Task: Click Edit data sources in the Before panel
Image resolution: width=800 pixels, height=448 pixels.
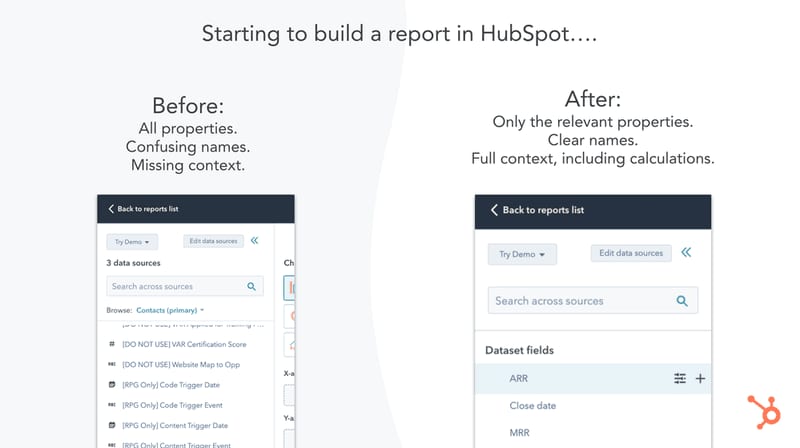Action: (213, 241)
